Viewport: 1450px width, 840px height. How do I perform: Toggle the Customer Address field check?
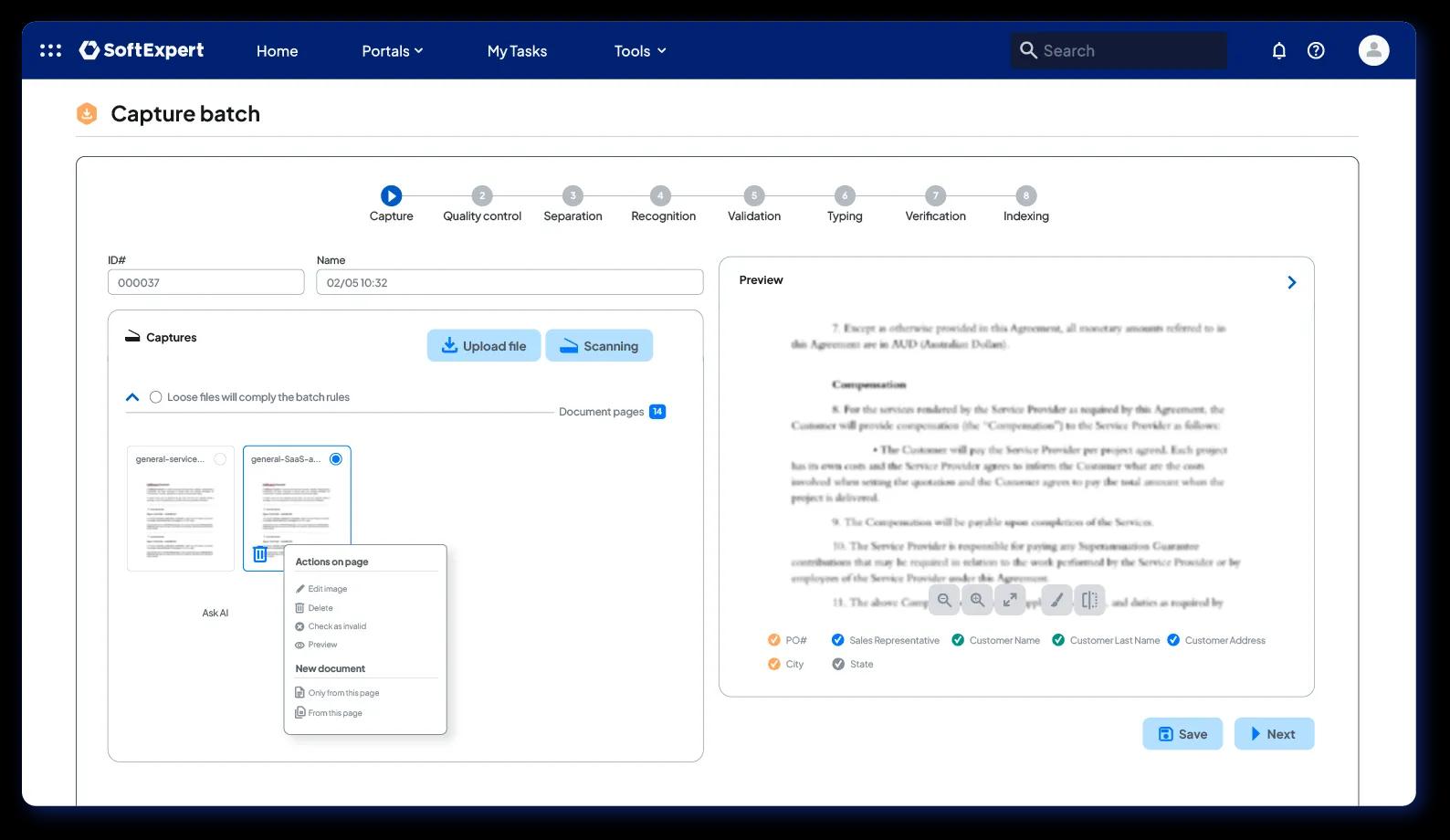pyautogui.click(x=1173, y=640)
